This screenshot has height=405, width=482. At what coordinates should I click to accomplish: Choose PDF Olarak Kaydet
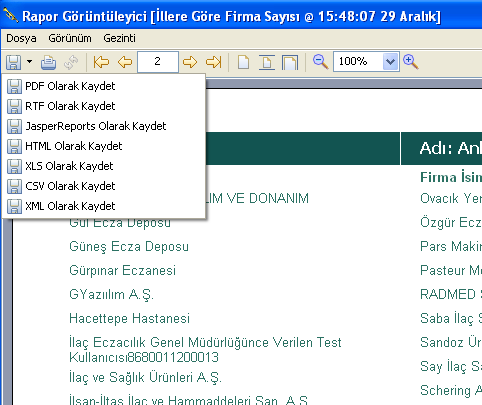coord(104,86)
